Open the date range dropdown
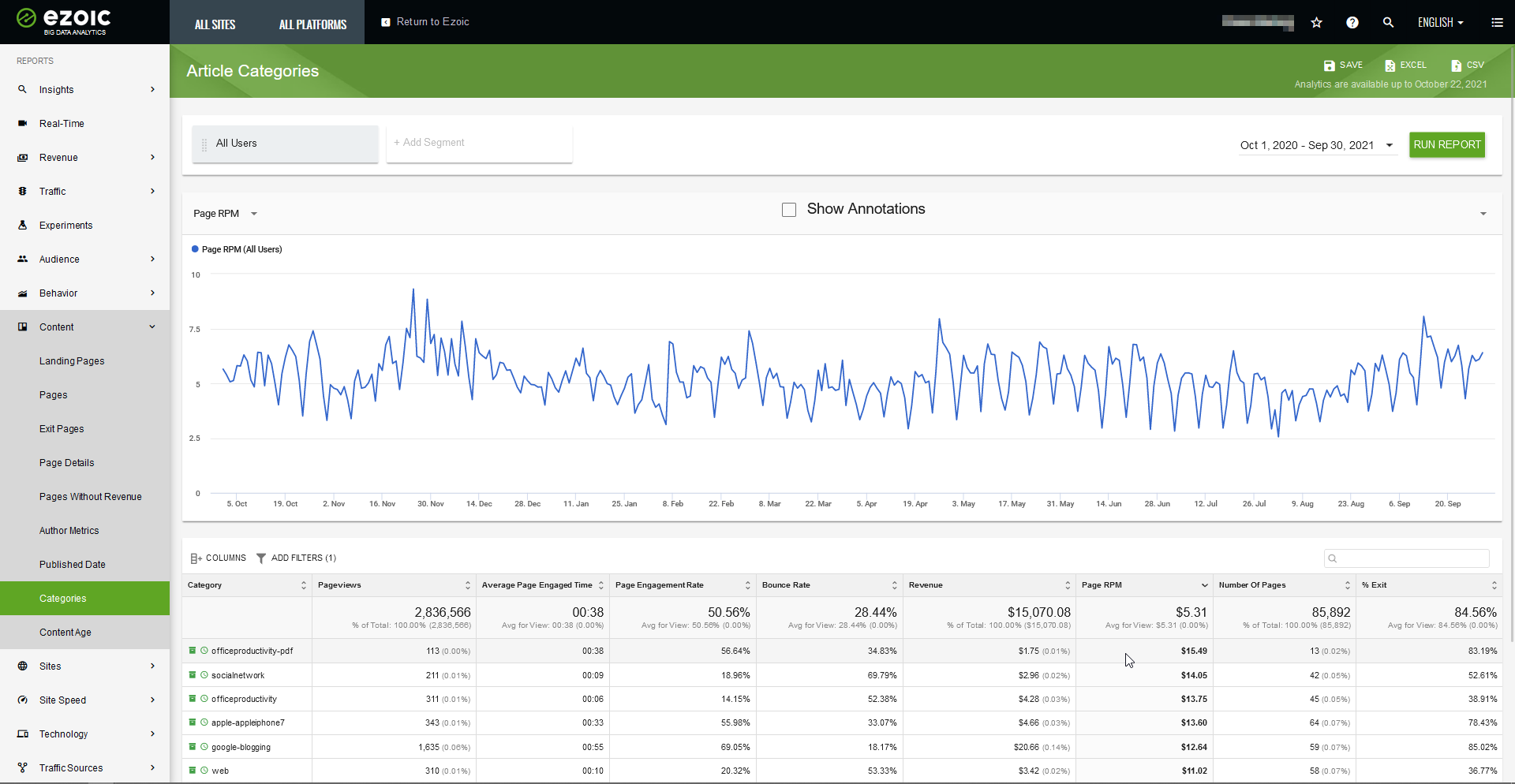 pyautogui.click(x=1316, y=145)
